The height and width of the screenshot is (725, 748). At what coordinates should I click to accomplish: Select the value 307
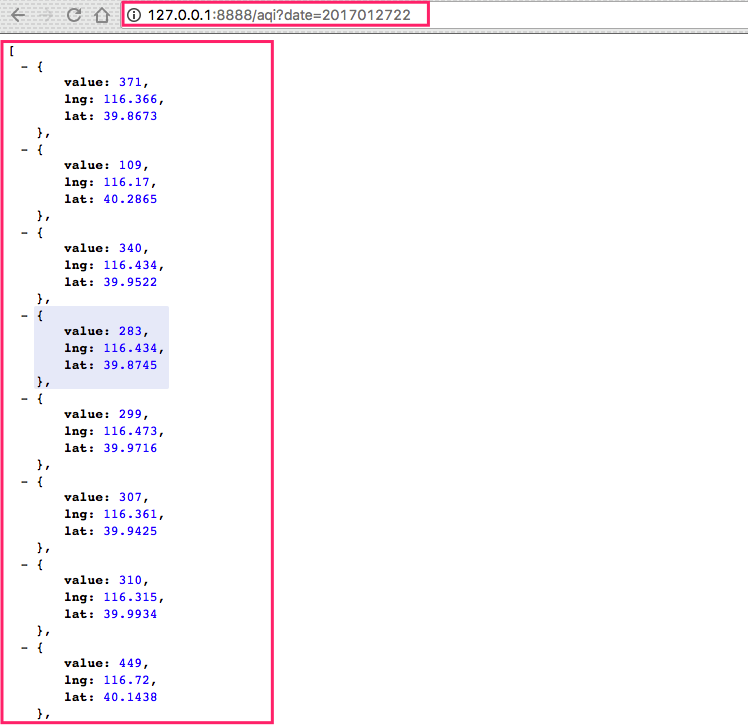(130, 497)
